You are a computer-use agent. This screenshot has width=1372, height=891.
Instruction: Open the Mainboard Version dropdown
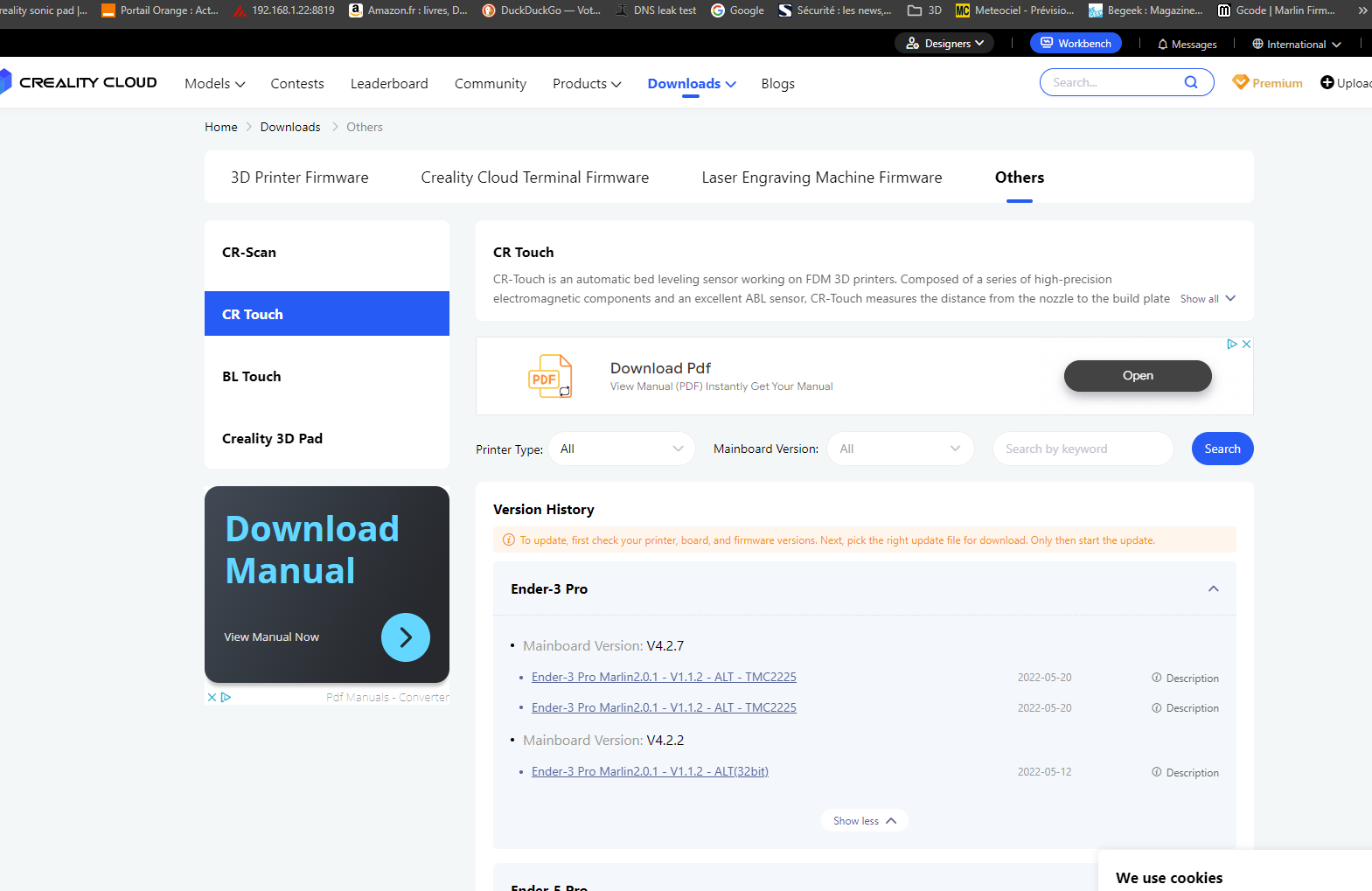[x=901, y=449]
